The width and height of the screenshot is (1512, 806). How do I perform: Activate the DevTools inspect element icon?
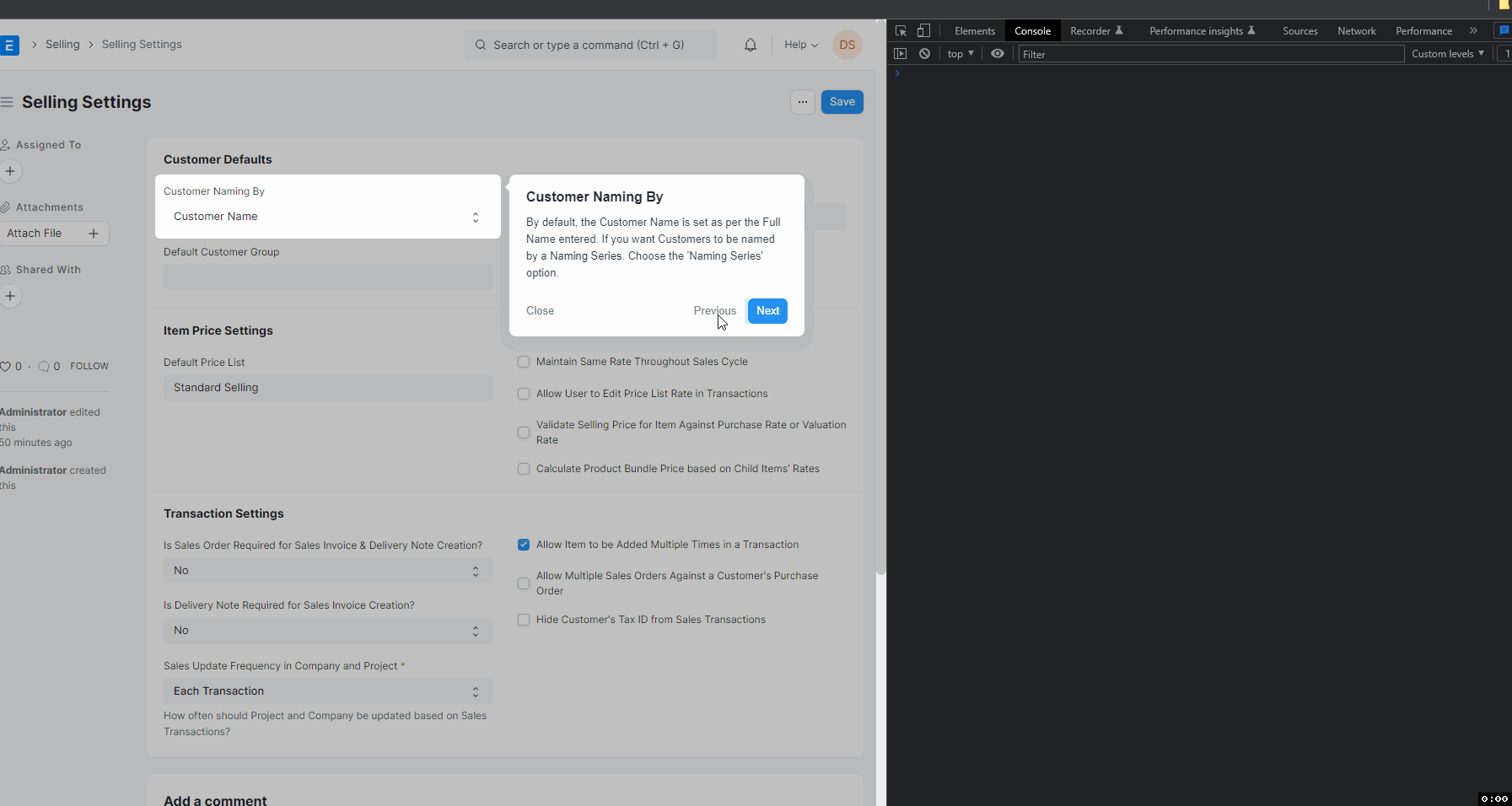(x=901, y=30)
